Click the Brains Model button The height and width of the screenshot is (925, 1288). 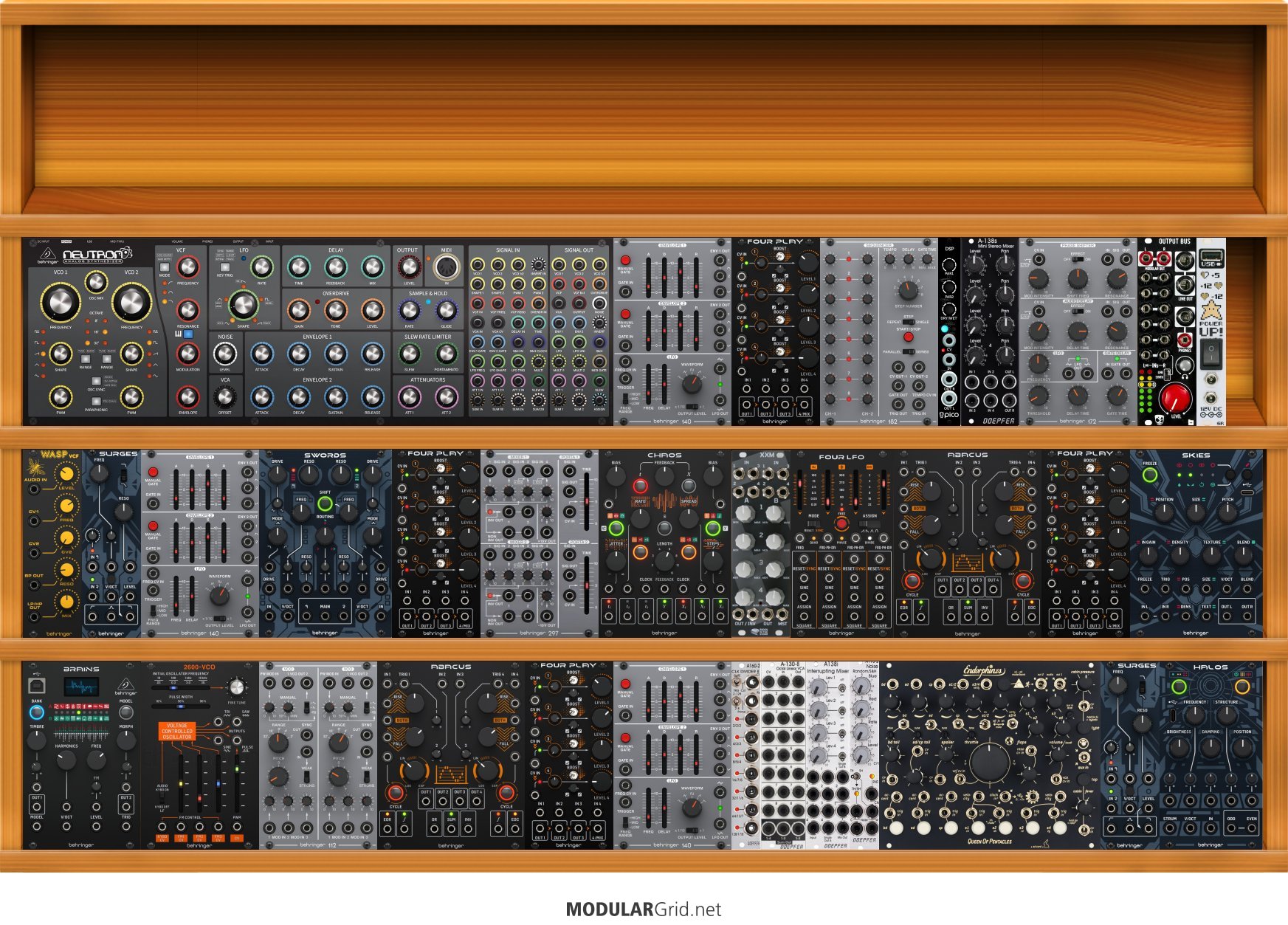(x=126, y=712)
